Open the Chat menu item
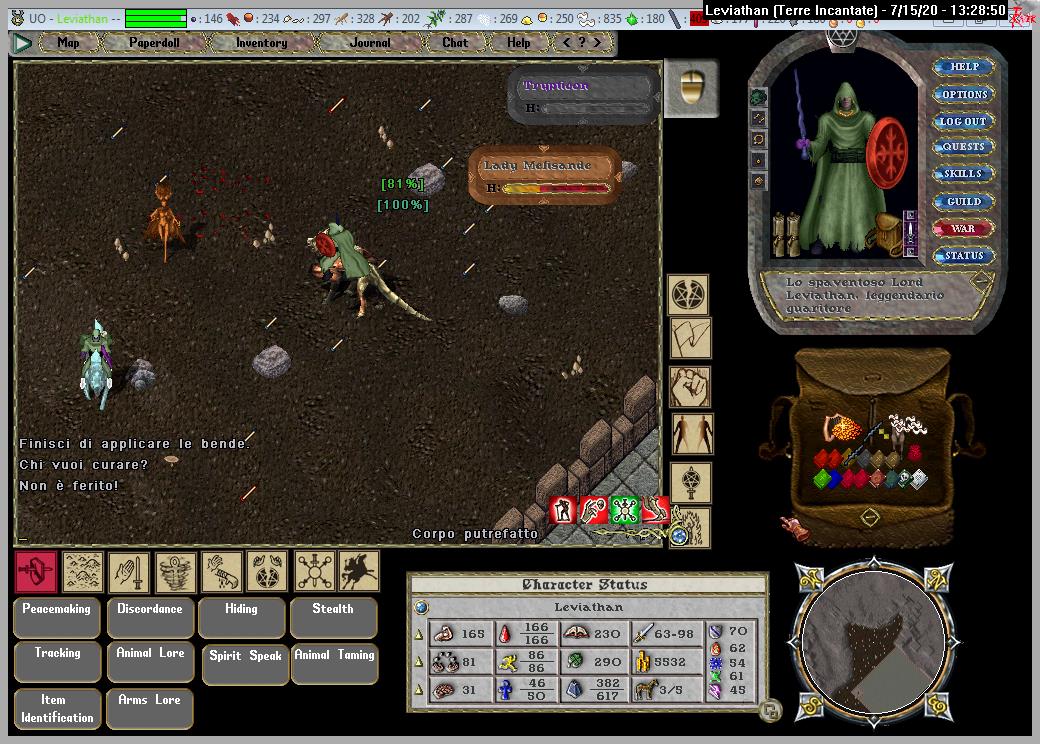 [x=455, y=42]
